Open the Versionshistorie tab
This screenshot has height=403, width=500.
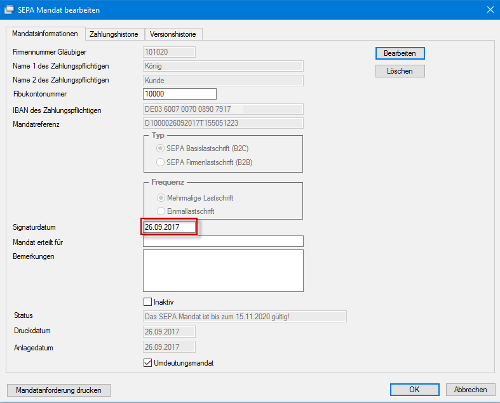173,34
